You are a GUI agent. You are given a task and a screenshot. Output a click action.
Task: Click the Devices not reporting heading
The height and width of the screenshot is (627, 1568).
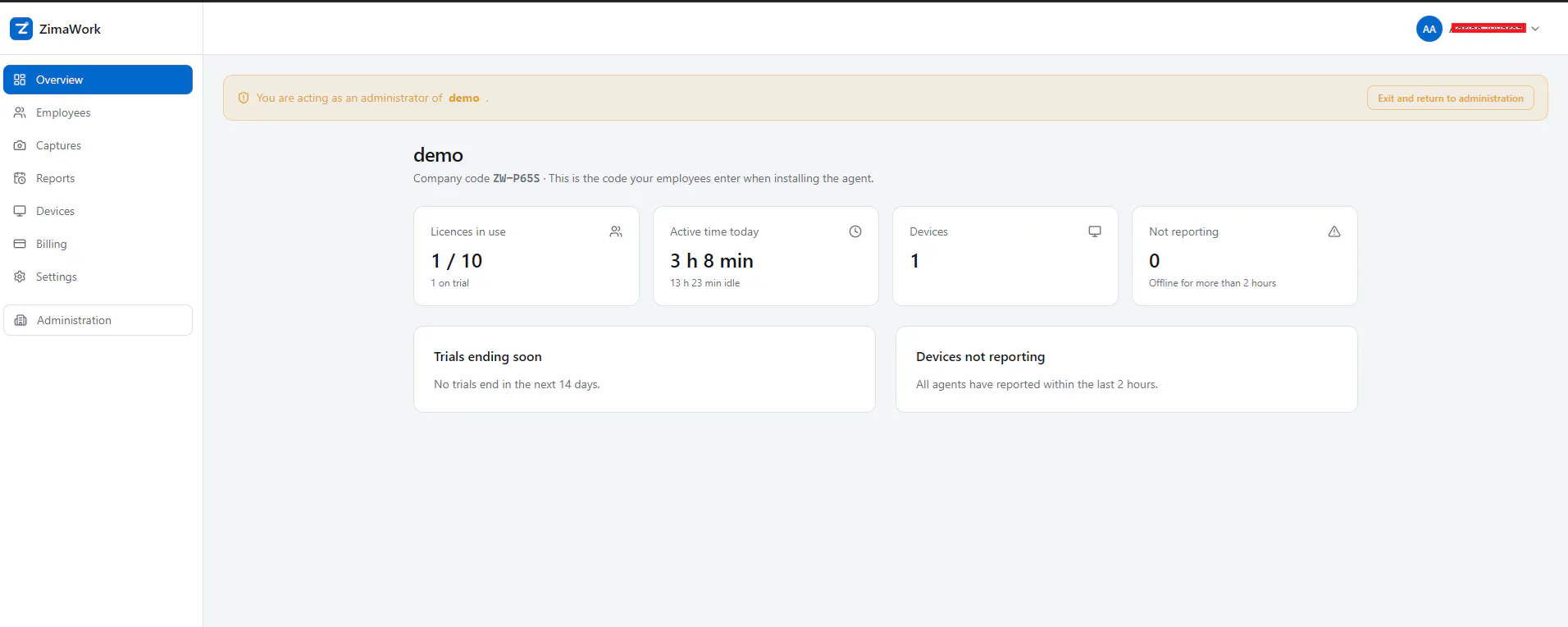[x=981, y=357]
